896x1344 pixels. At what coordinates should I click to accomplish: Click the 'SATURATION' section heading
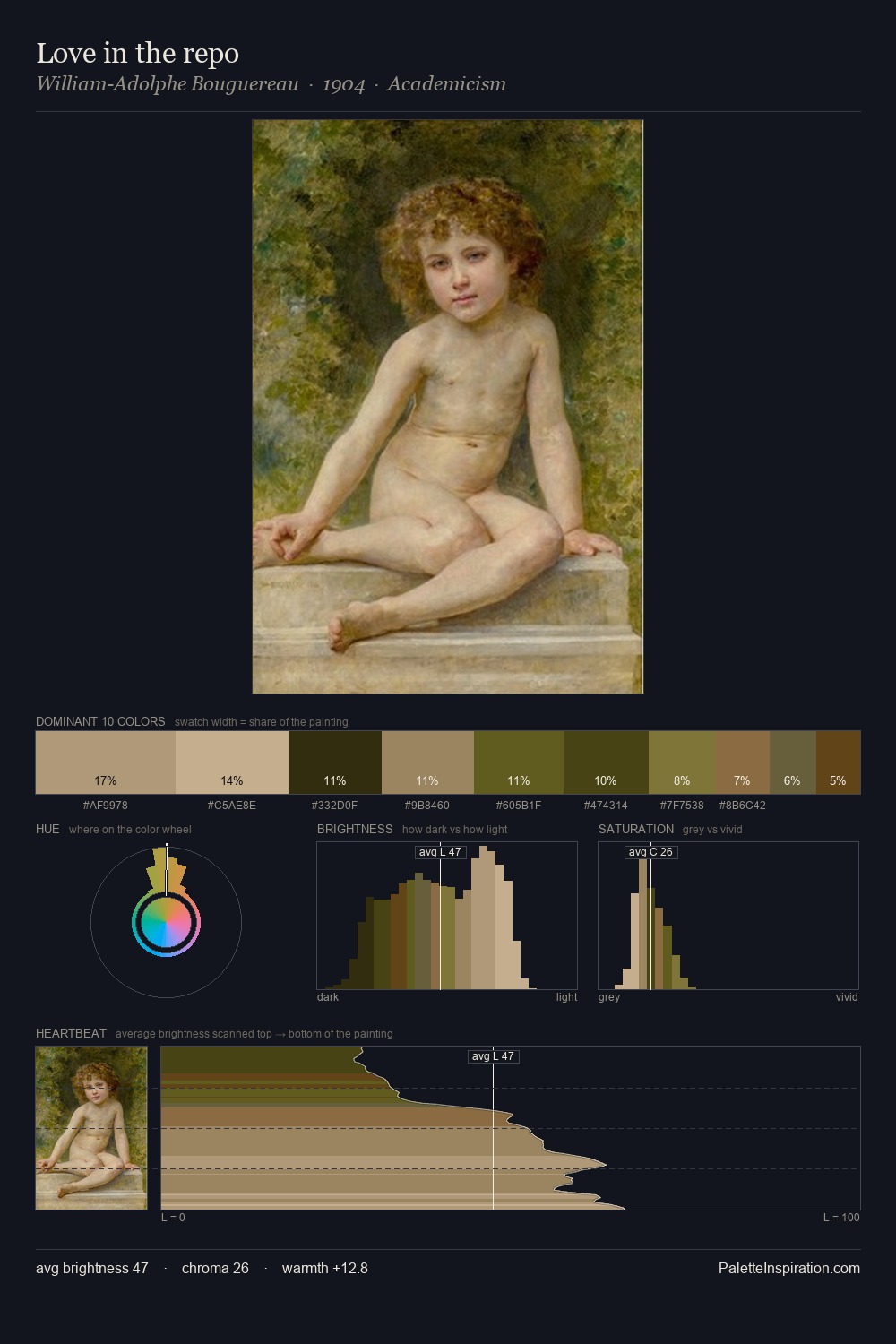click(x=636, y=829)
